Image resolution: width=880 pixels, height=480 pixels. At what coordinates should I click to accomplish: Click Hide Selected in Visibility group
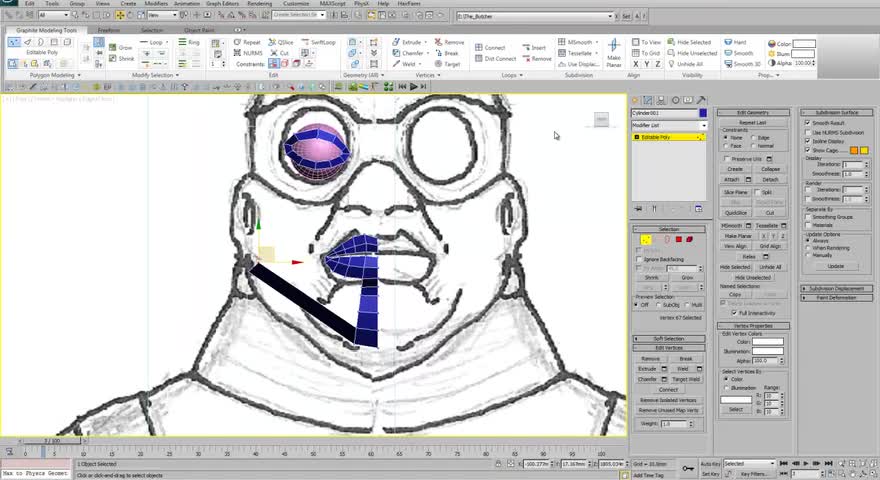click(x=689, y=42)
